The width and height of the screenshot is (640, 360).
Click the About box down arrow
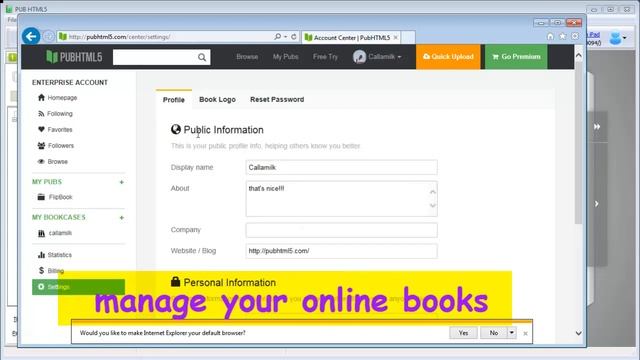point(433,206)
